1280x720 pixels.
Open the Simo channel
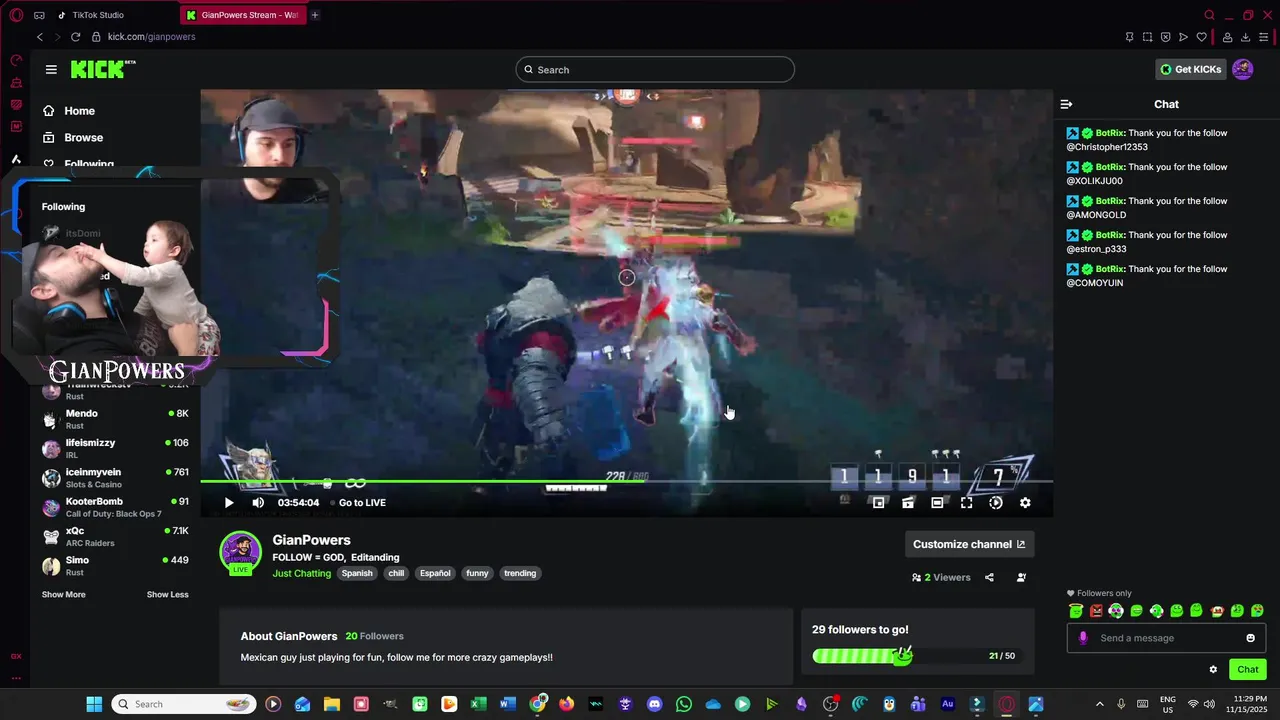[x=115, y=566]
